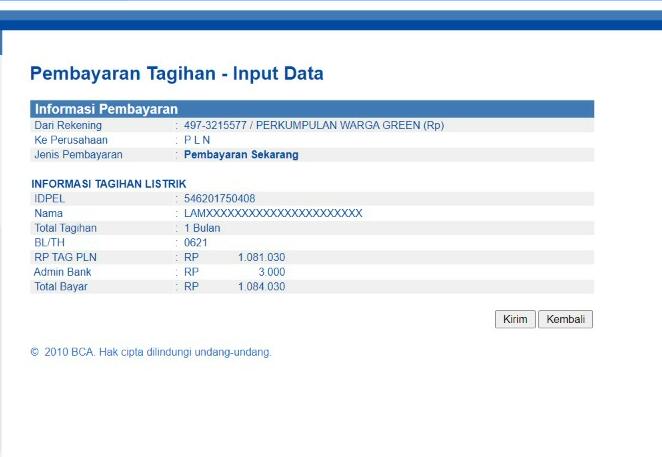Viewport: 662px width, 457px height.
Task: Select the BL/TH value 0621
Action: point(195,242)
